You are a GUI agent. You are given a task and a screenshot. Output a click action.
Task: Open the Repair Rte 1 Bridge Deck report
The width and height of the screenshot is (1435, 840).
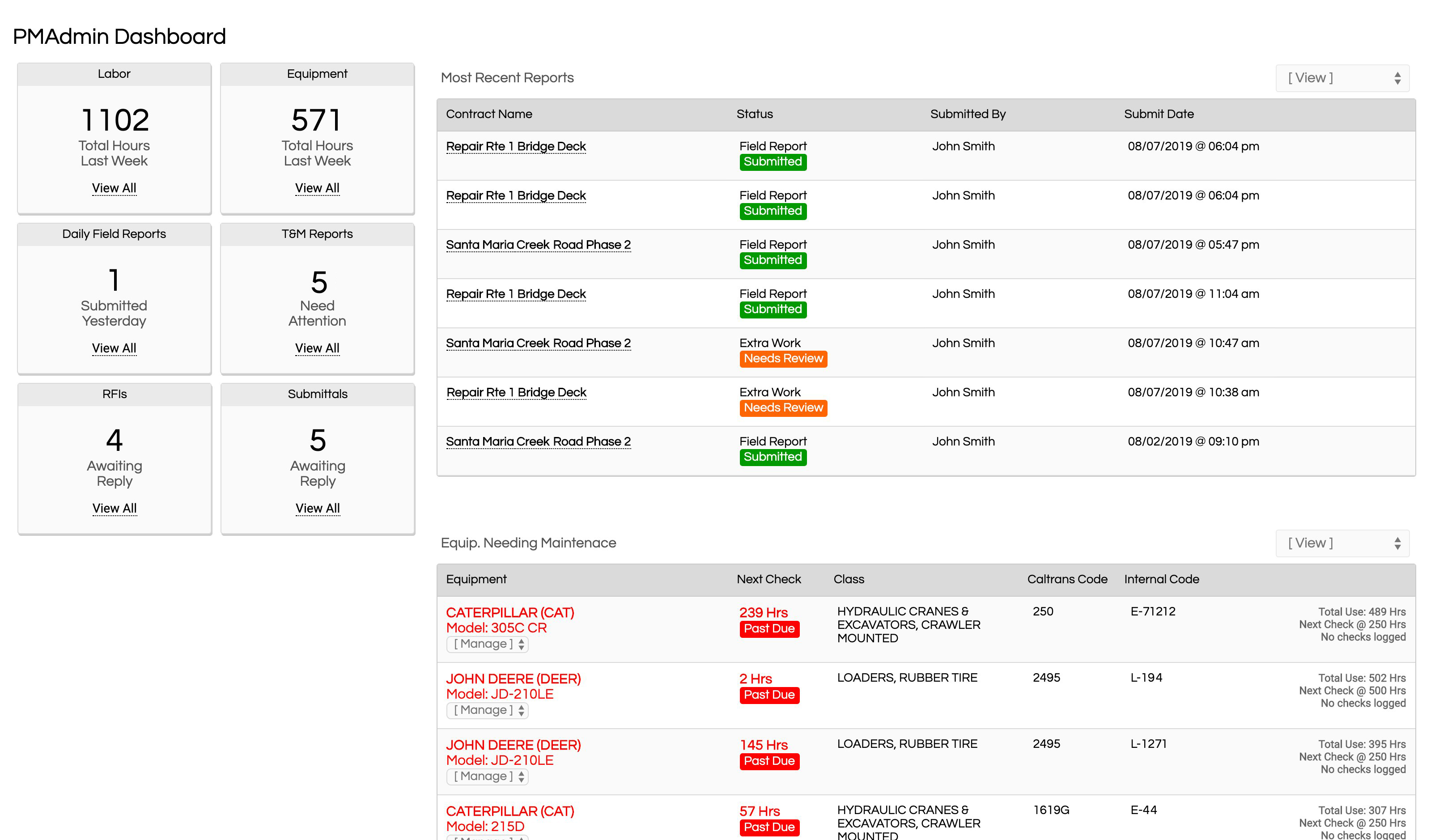[x=516, y=146]
